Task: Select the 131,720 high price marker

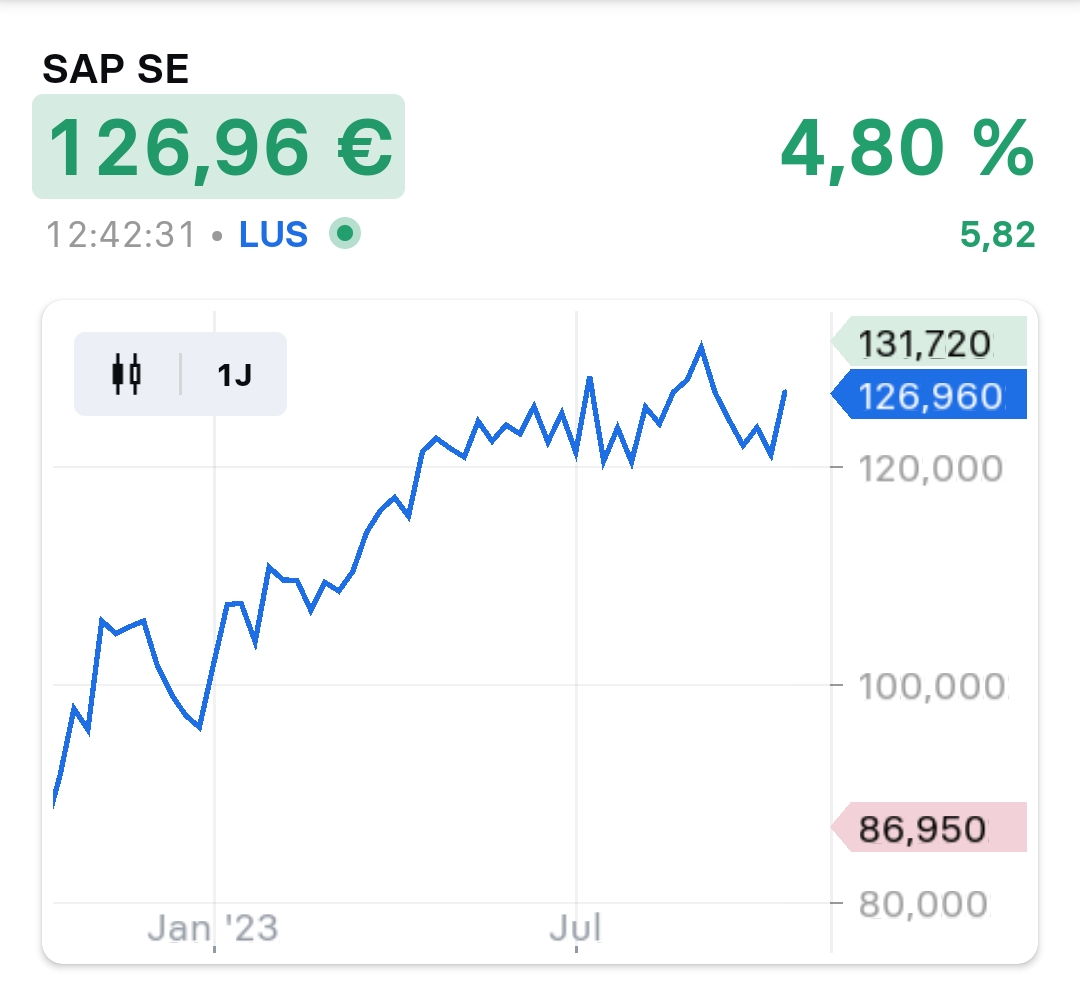Action: pos(928,343)
